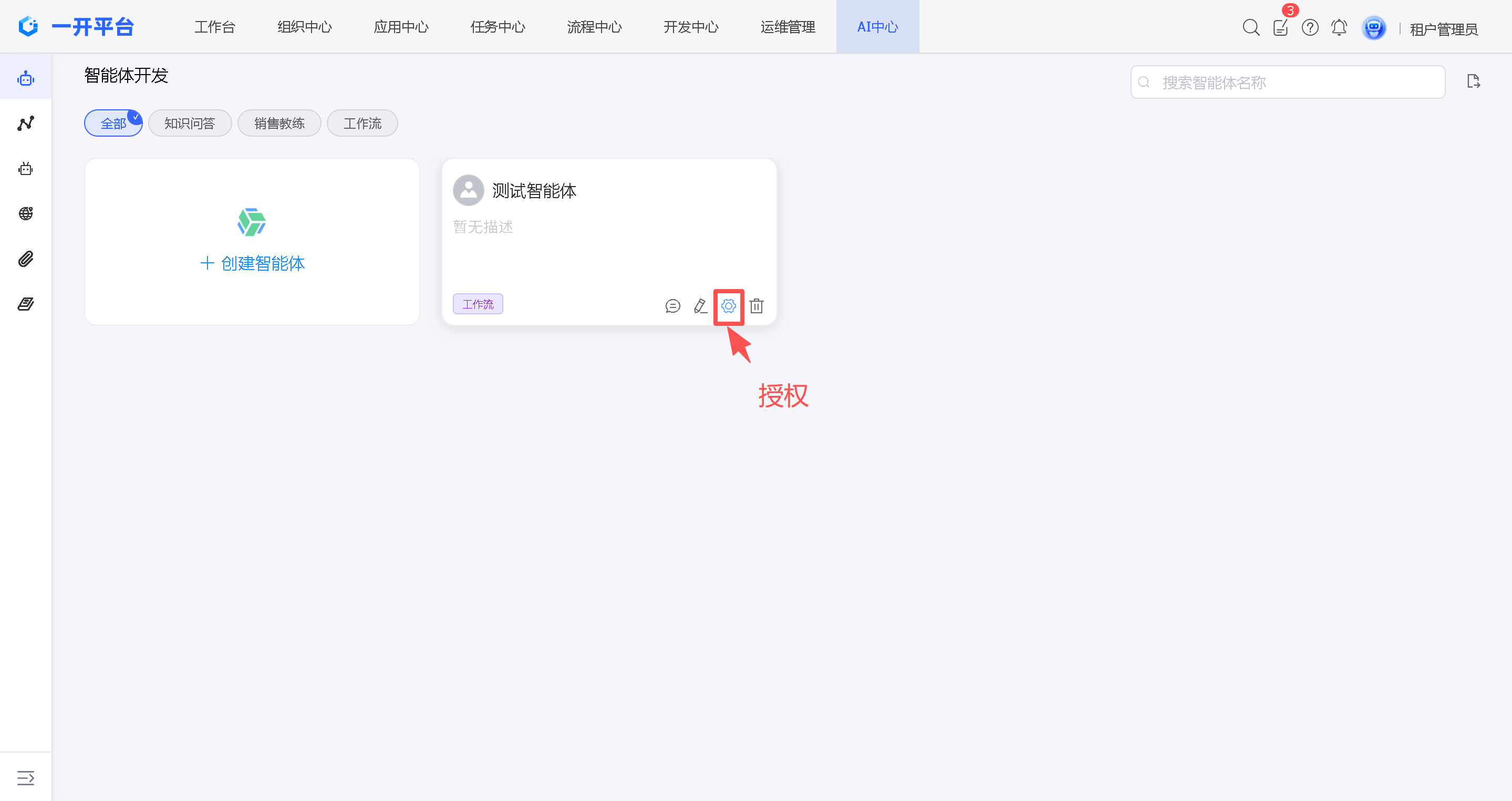Click the import file icon beside search
Image resolution: width=1512 pixels, height=801 pixels.
click(1473, 81)
